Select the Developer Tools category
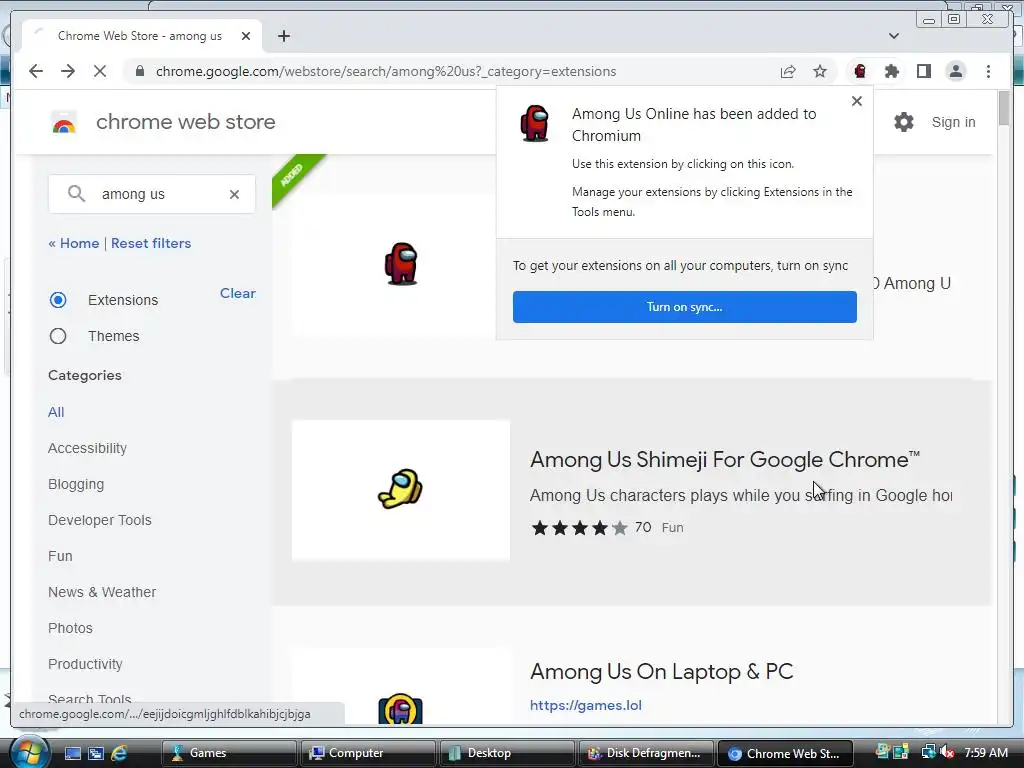Image resolution: width=1024 pixels, height=768 pixels. coord(99,520)
